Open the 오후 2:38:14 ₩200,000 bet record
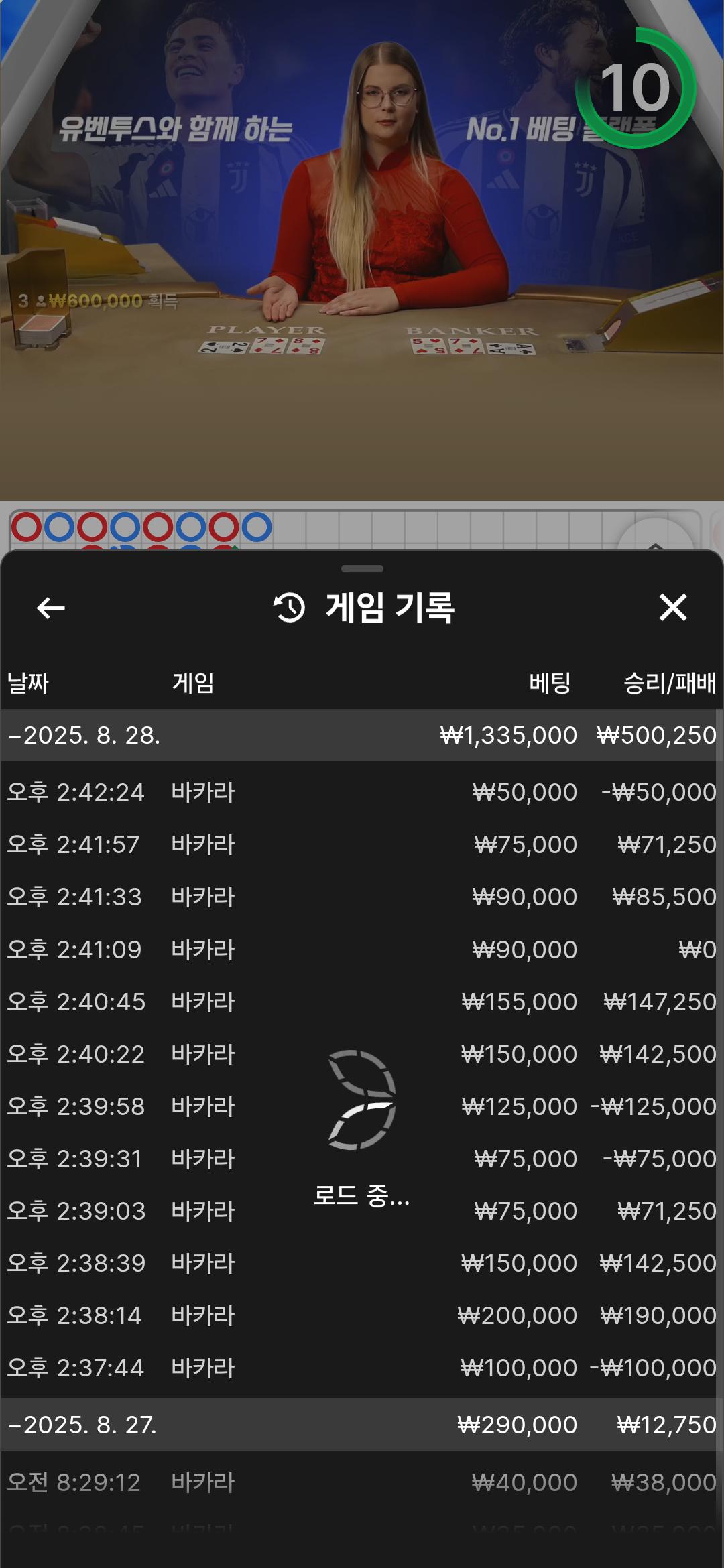Image resolution: width=724 pixels, height=1568 pixels. 362,1315
